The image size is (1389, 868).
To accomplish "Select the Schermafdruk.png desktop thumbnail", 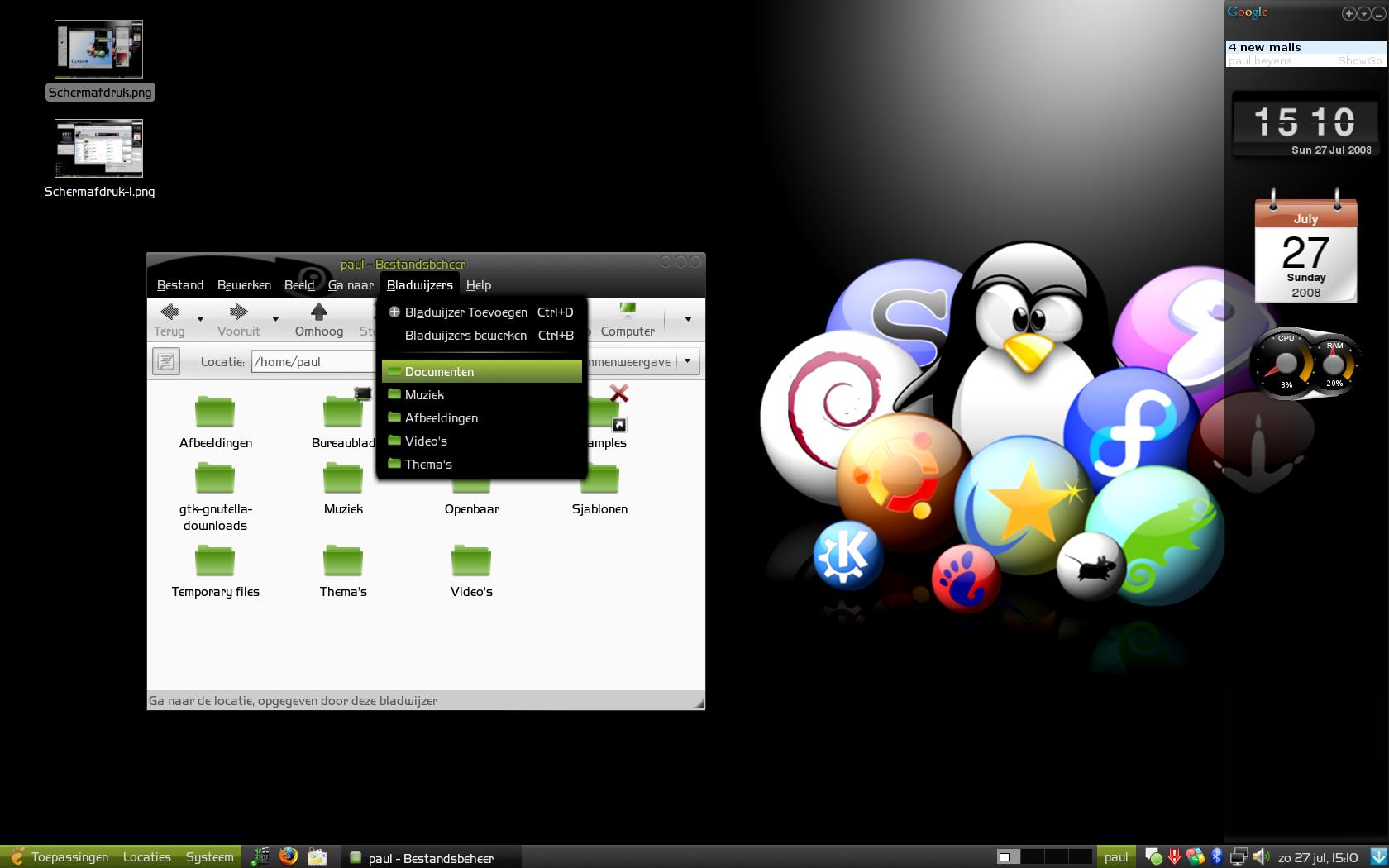I will (x=99, y=50).
